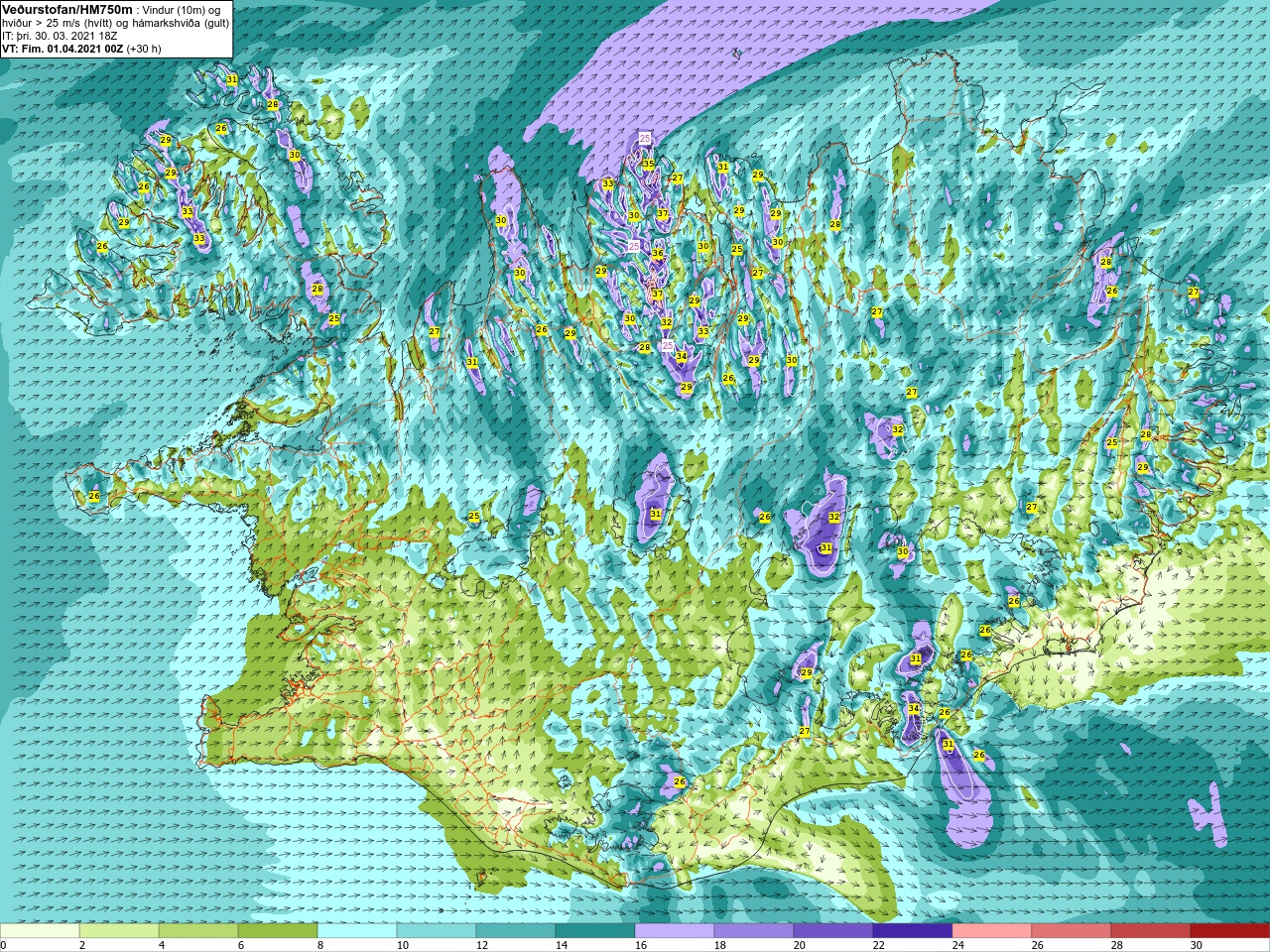Screen dimensions: 1270x952
Task: Click the "Vindur (10m) og" description text
Action: tap(182, 10)
